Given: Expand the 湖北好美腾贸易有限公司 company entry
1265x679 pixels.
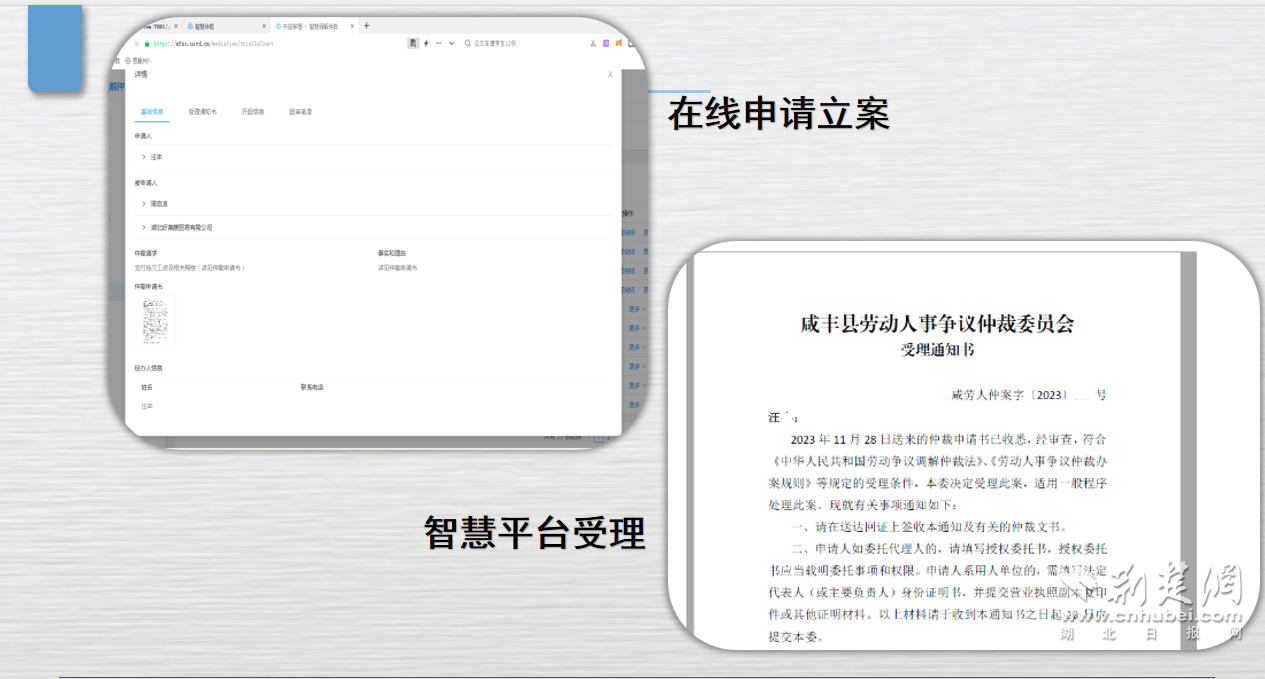Looking at the screenshot, I should pyautogui.click(x=146, y=226).
